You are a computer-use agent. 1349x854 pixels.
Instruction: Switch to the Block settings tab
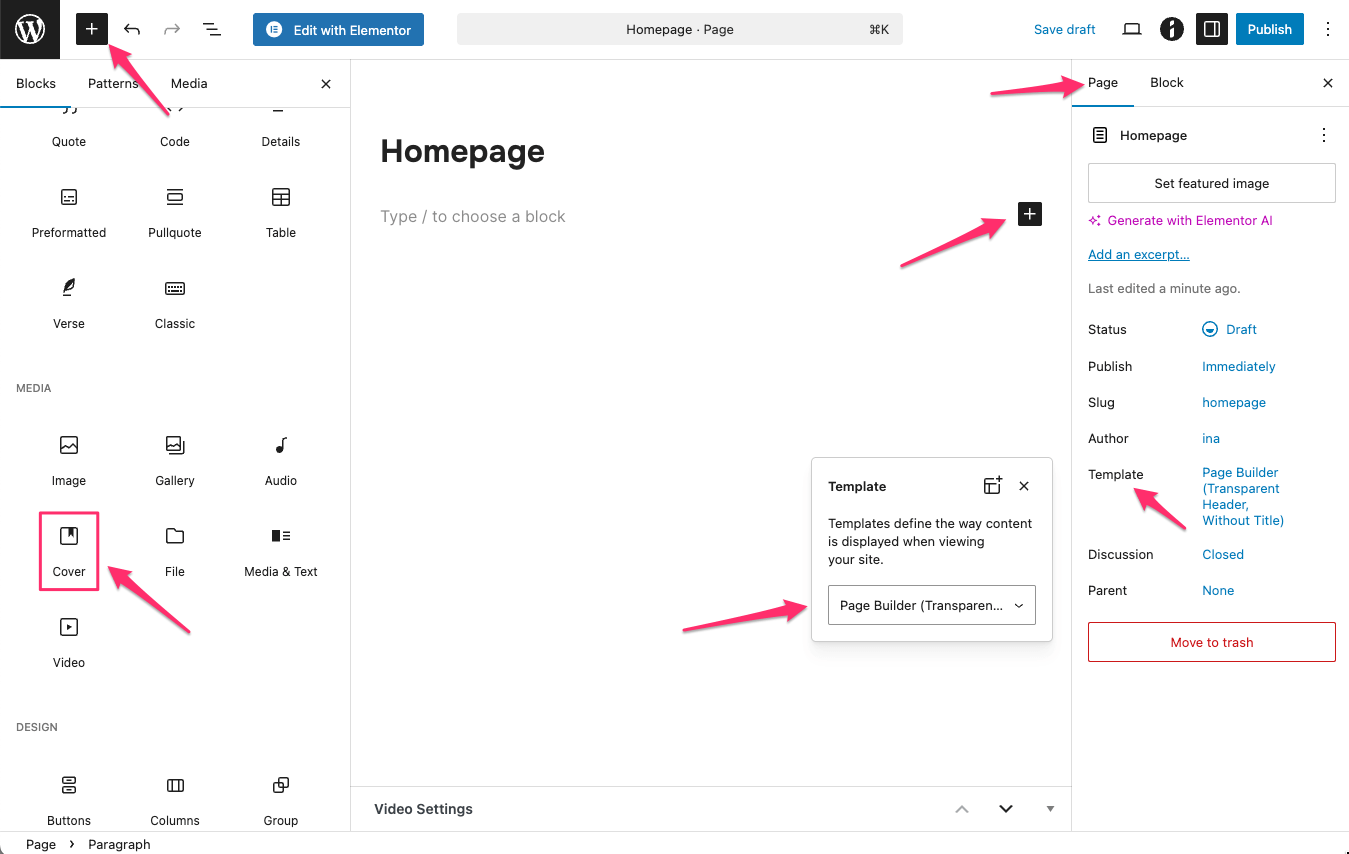pos(1166,83)
